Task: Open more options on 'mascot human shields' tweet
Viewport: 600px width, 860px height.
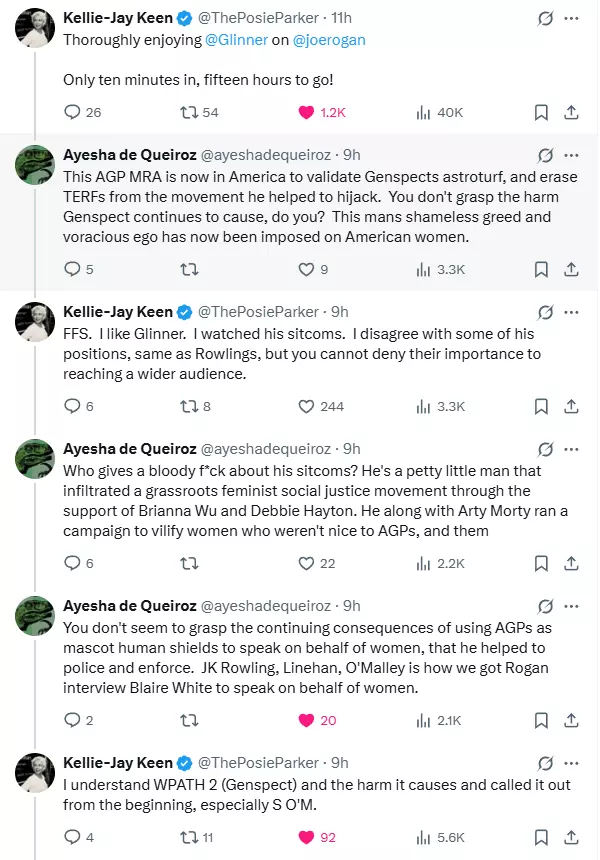Action: pyautogui.click(x=571, y=606)
